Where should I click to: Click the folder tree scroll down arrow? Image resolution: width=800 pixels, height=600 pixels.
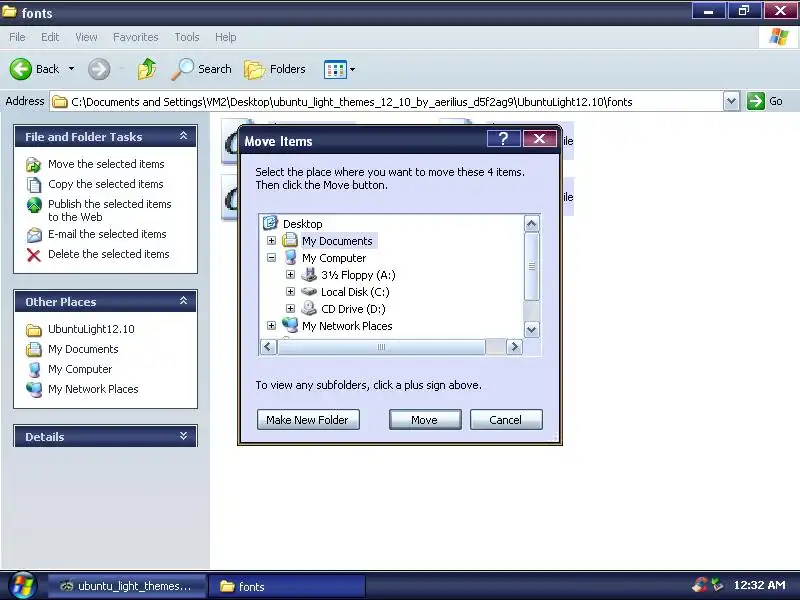(531, 329)
